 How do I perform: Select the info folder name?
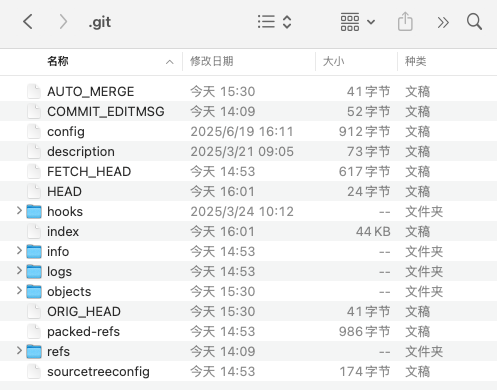click(x=58, y=252)
